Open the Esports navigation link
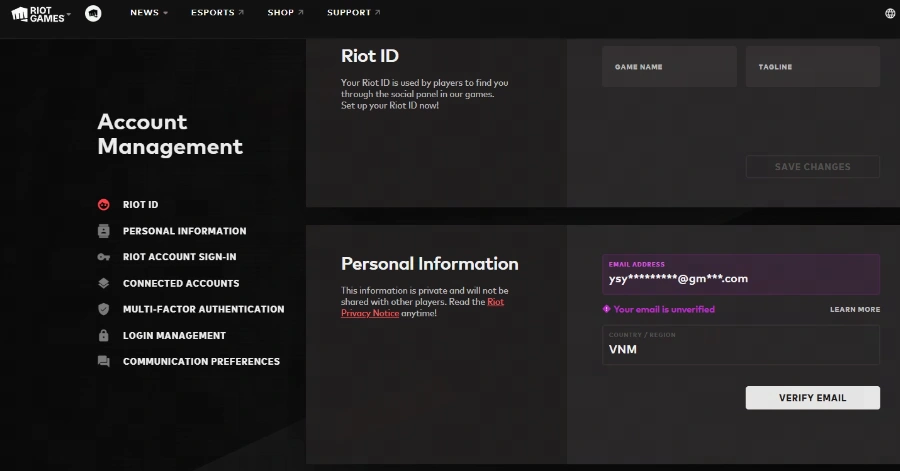The height and width of the screenshot is (471, 900). click(217, 13)
